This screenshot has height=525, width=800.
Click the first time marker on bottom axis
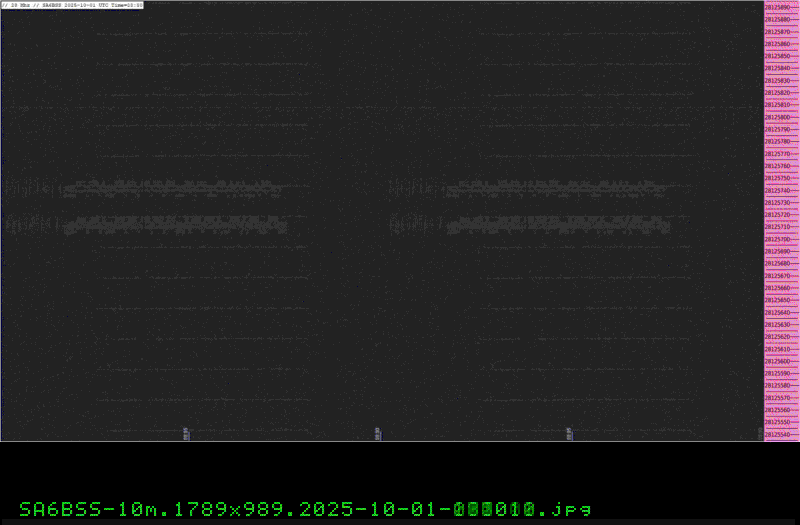(x=186, y=433)
